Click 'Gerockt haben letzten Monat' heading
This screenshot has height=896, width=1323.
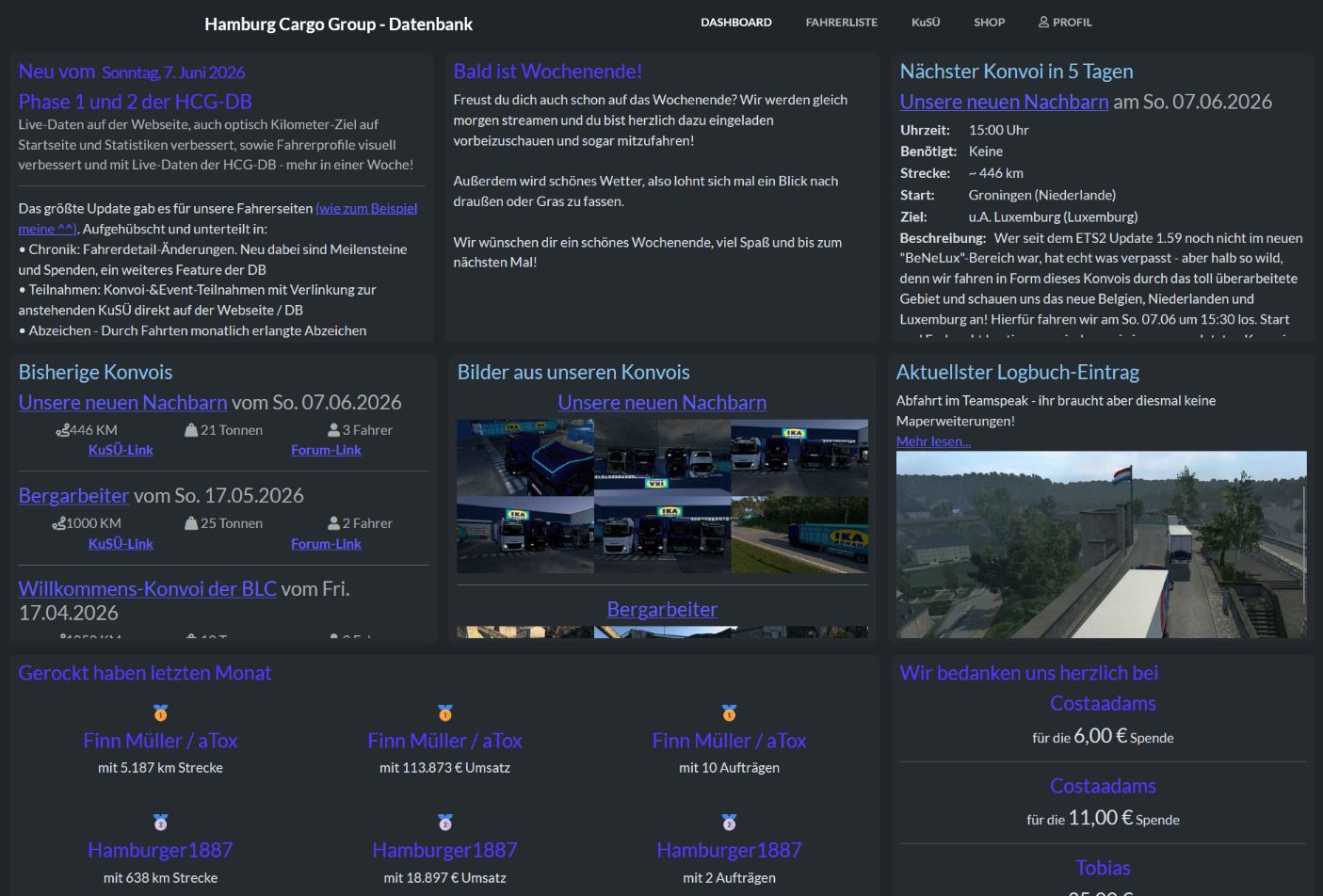(144, 673)
